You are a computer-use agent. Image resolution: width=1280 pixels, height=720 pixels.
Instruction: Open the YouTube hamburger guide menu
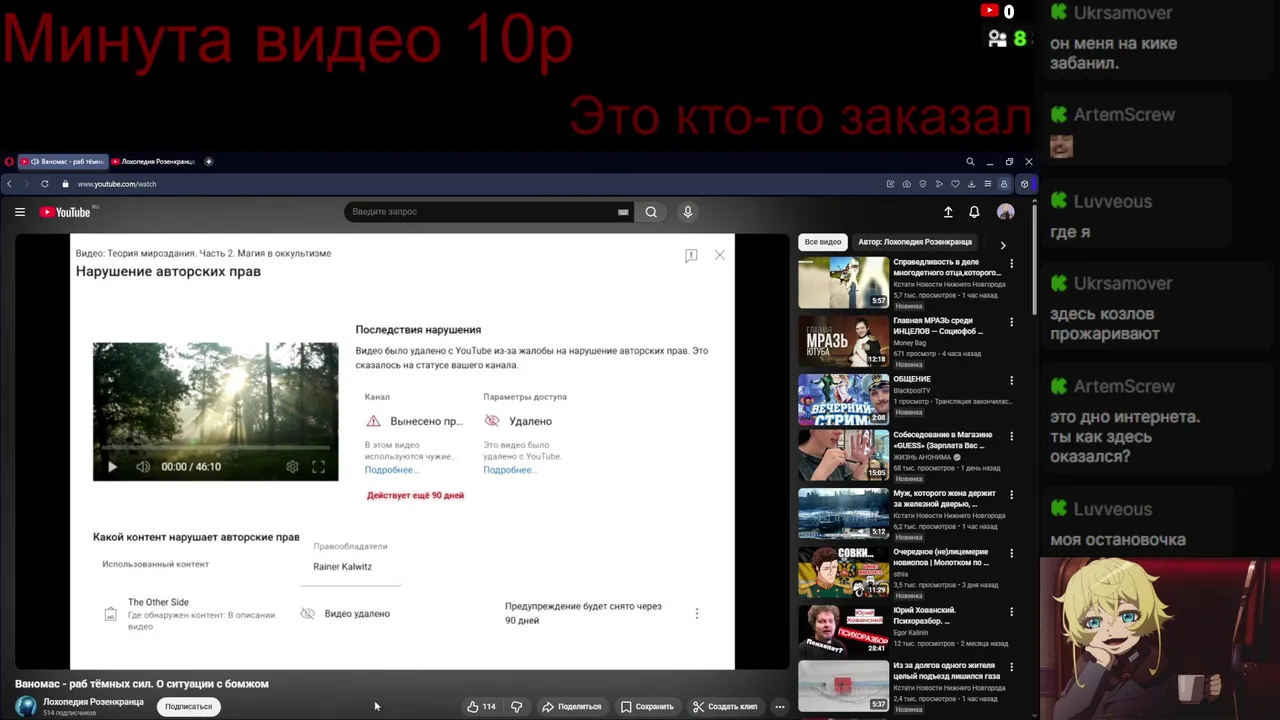coord(19,212)
